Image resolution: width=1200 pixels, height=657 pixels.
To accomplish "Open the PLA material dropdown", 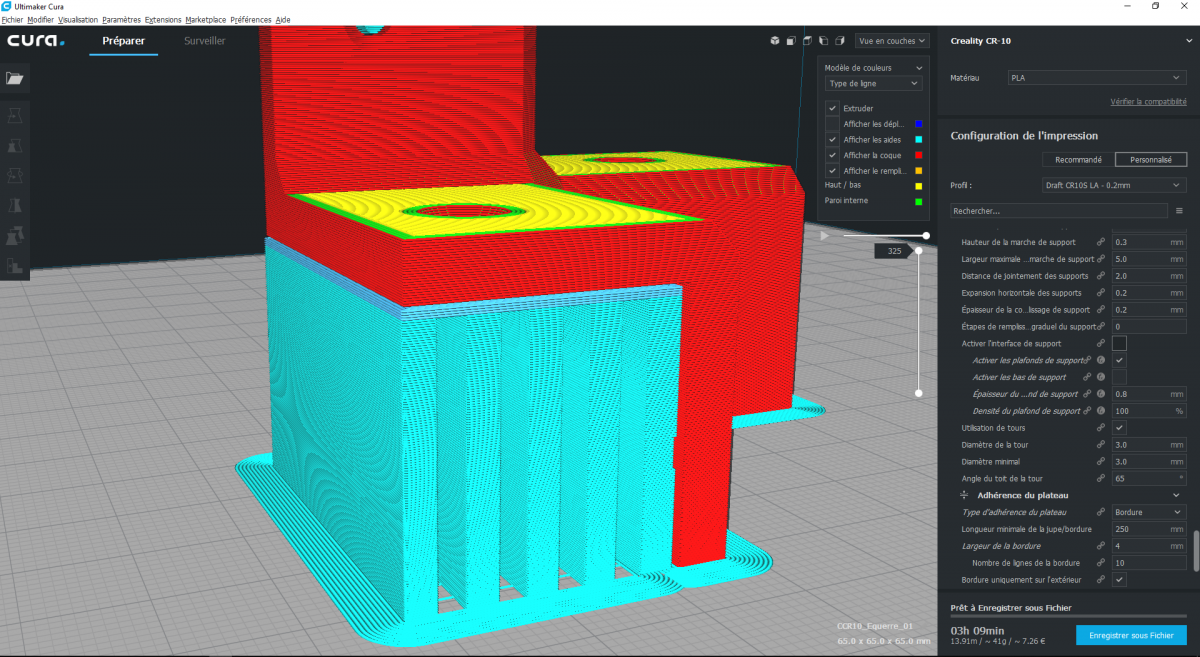I will 1097,77.
